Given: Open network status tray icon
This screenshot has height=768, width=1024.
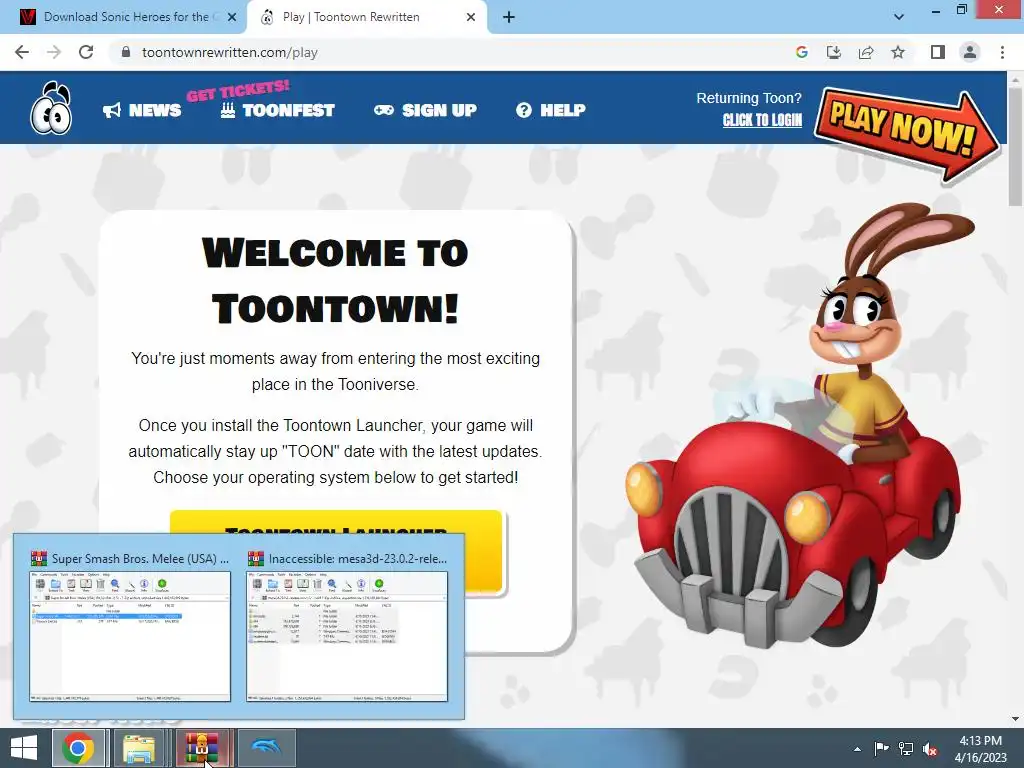Looking at the screenshot, I should [x=906, y=749].
